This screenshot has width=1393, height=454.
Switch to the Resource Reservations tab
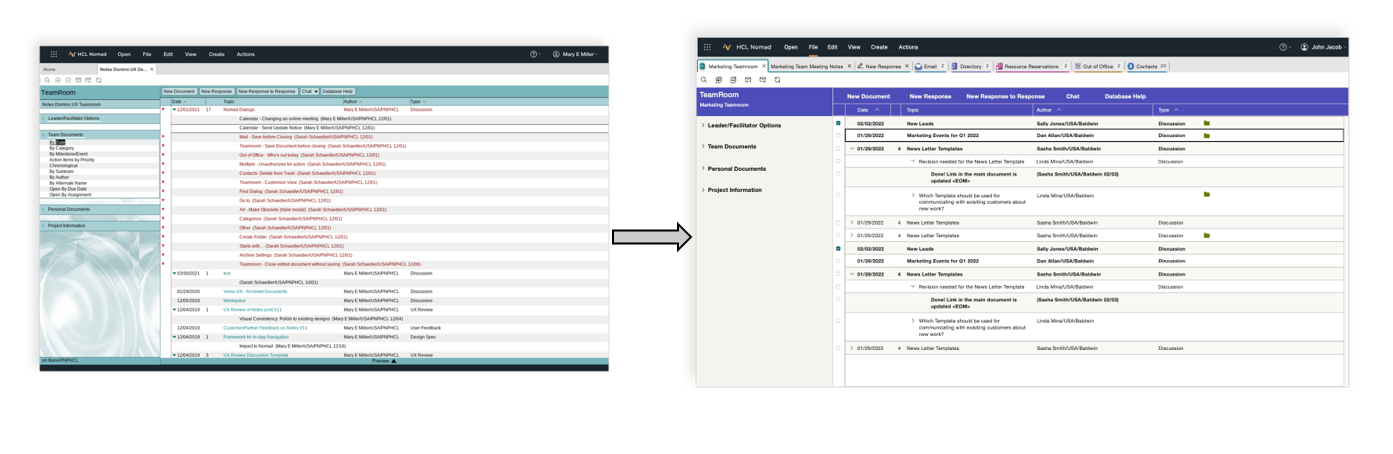[x=1031, y=66]
